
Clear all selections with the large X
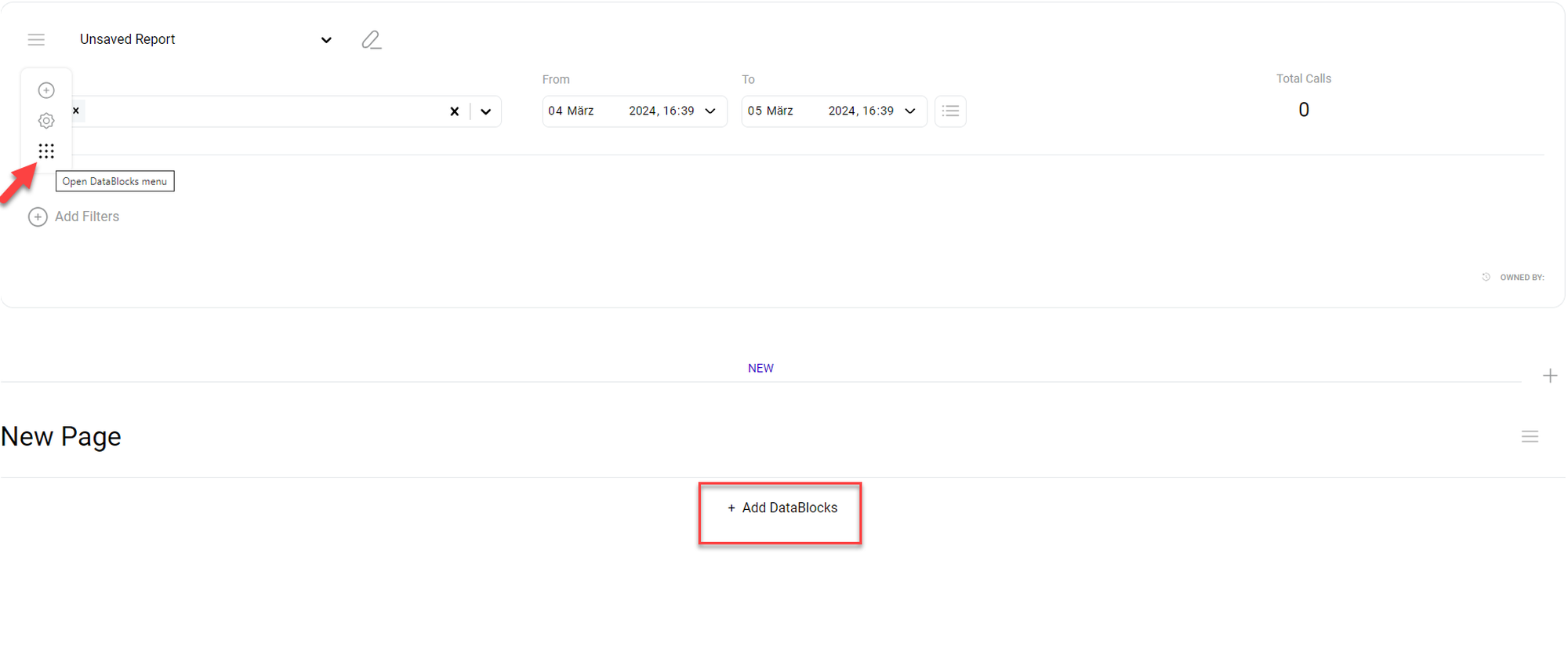click(454, 111)
